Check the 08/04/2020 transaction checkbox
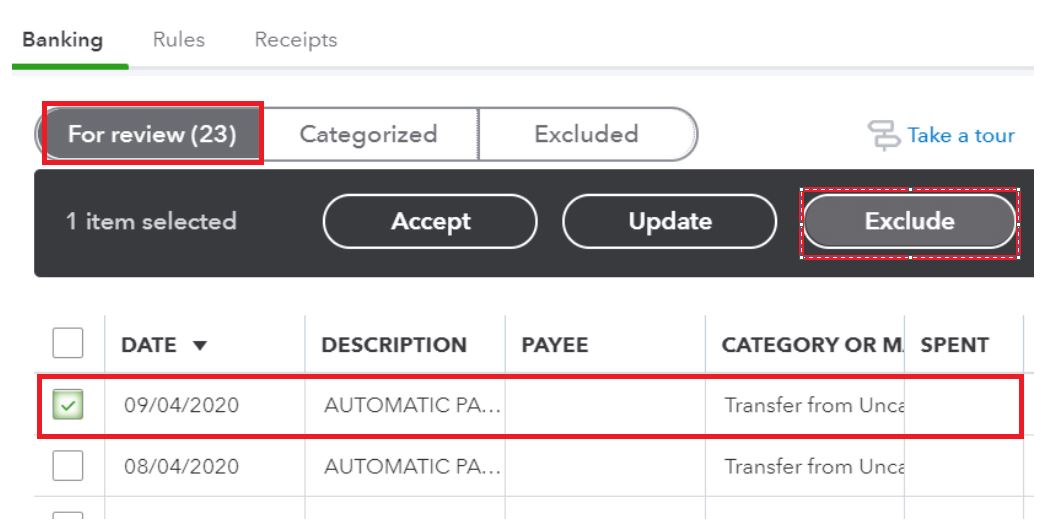 click(67, 467)
